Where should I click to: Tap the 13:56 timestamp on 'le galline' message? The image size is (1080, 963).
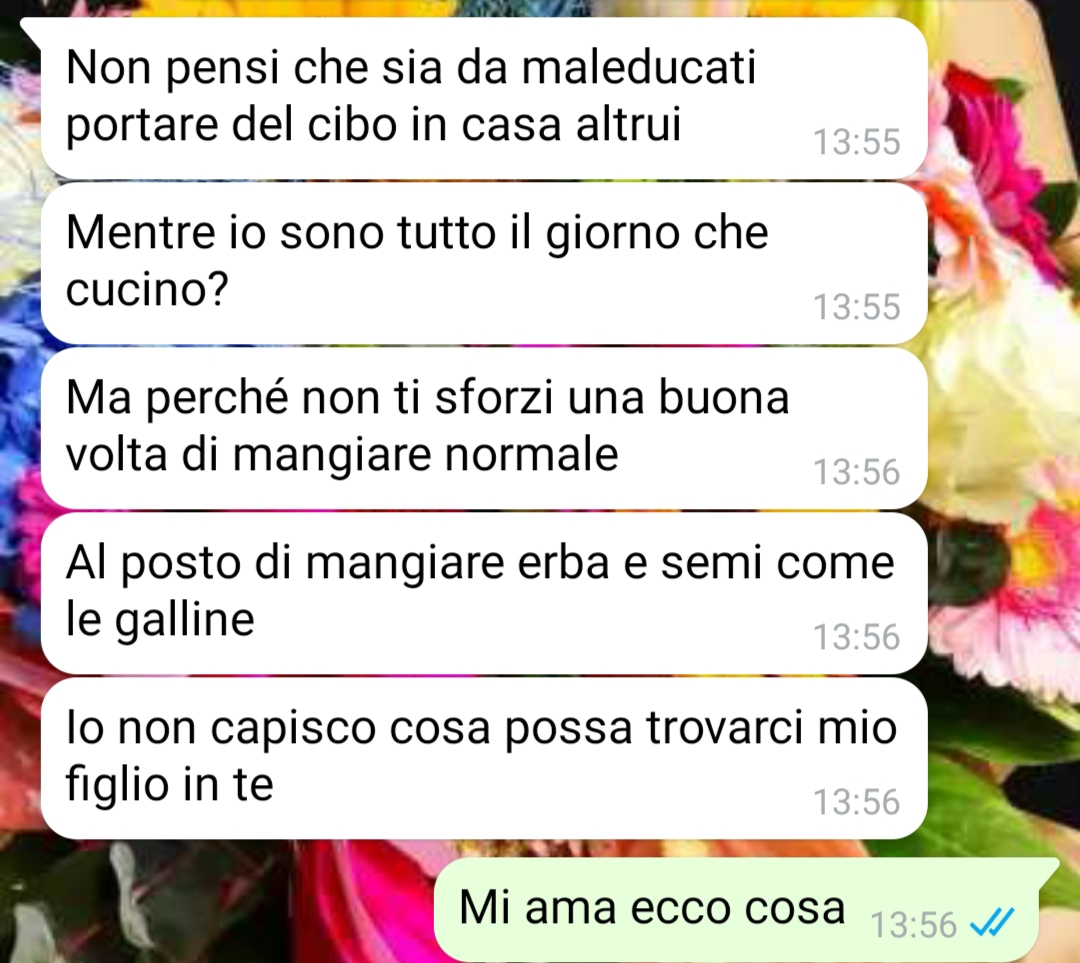coord(857,636)
